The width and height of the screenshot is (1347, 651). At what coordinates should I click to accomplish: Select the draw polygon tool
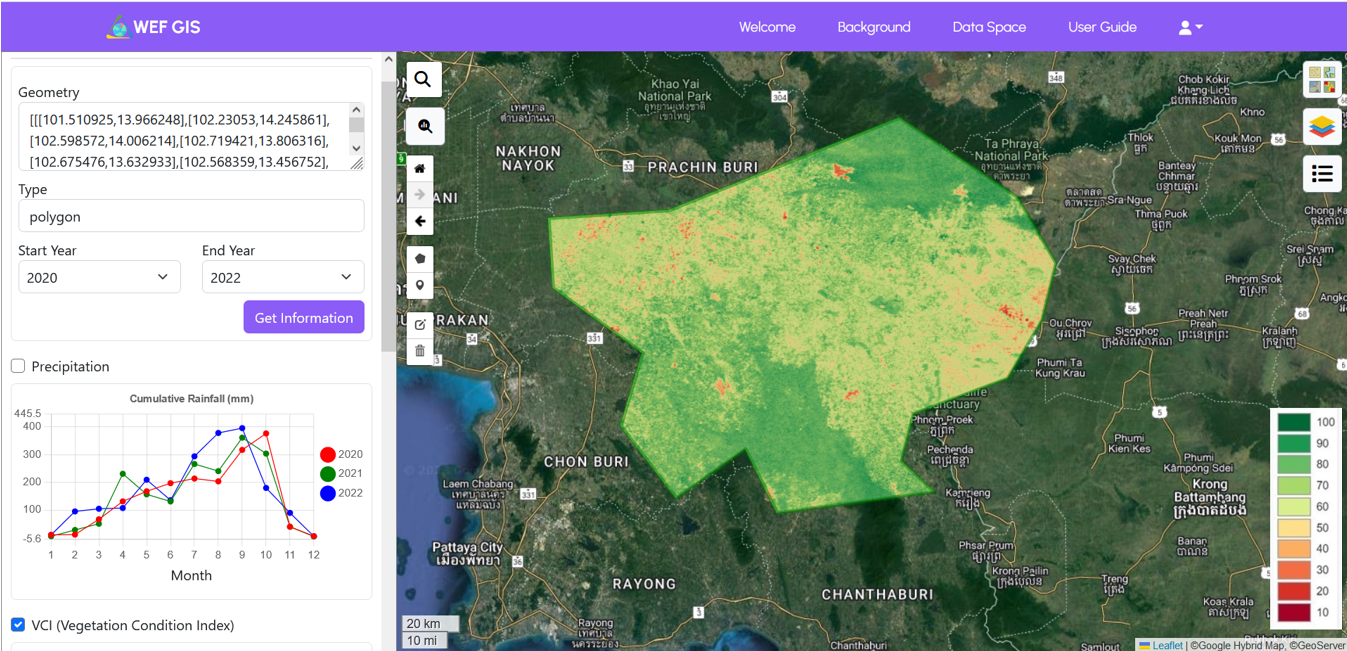[420, 258]
